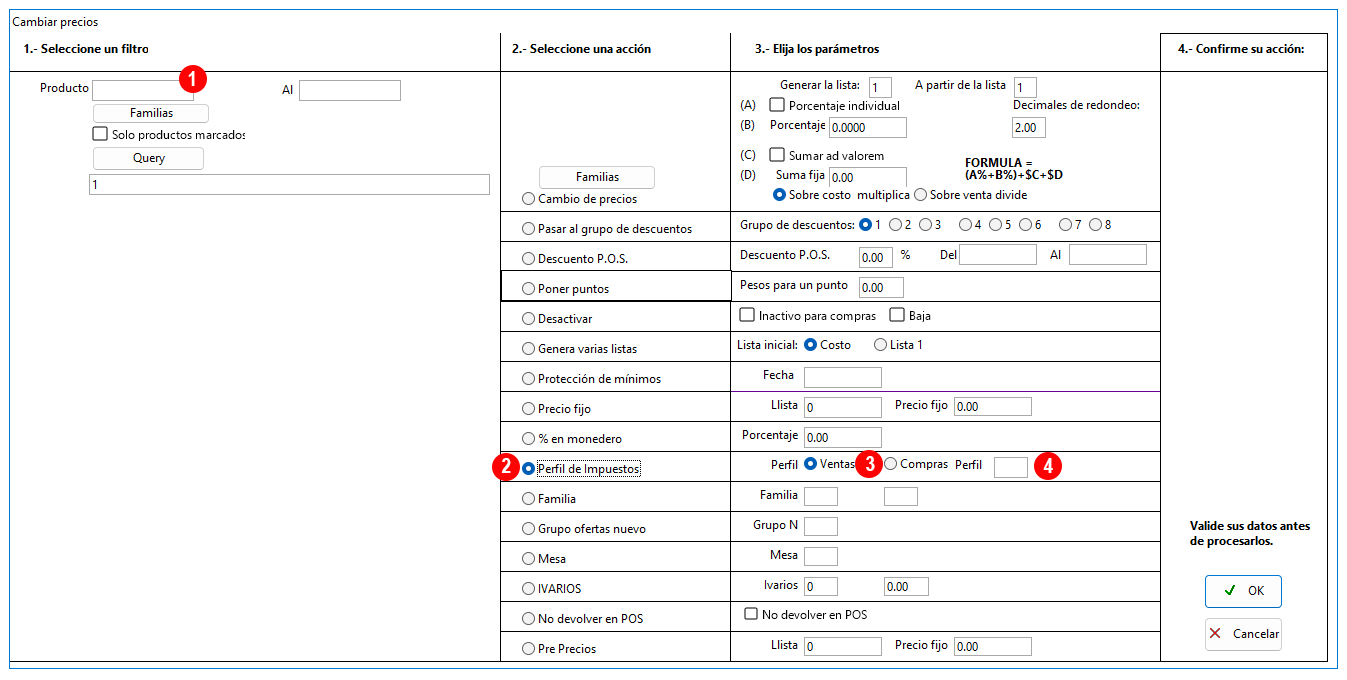Select Desactivar action
This screenshot has height=680, width=1347.
(528, 319)
